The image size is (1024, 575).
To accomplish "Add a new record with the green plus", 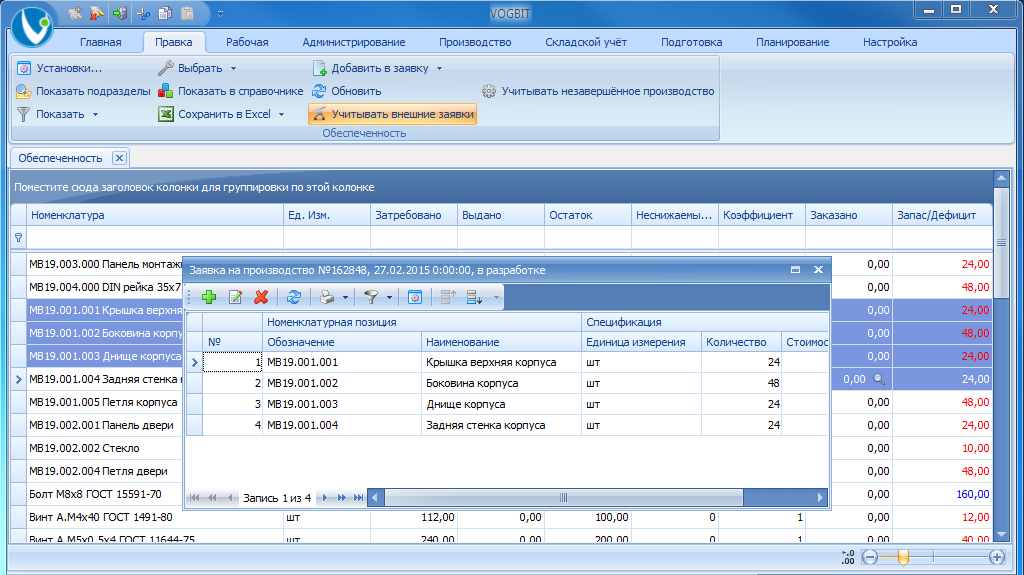I will click(x=209, y=297).
